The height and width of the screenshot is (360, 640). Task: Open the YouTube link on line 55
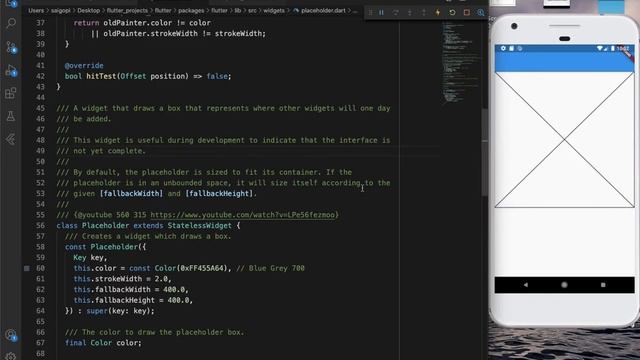tap(243, 215)
